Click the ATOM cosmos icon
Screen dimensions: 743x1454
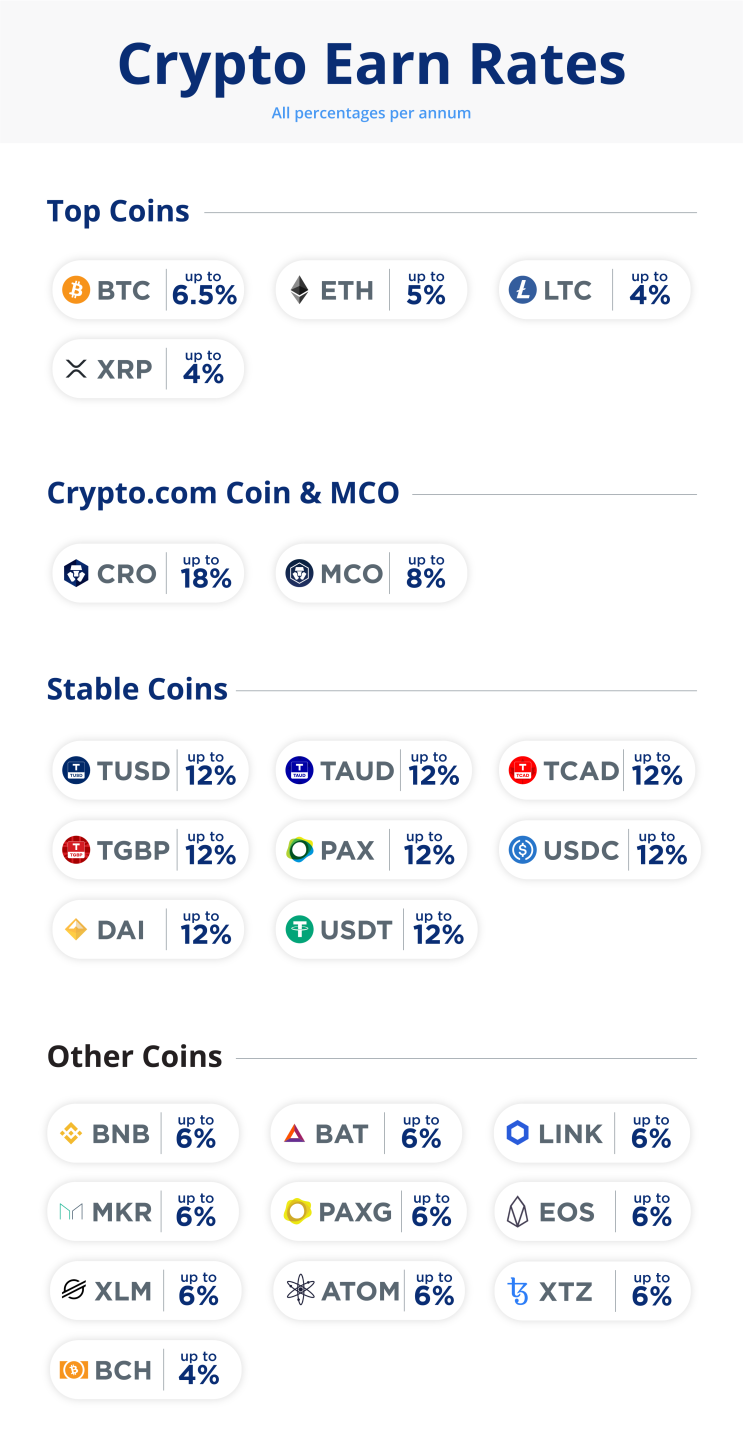tap(299, 1291)
